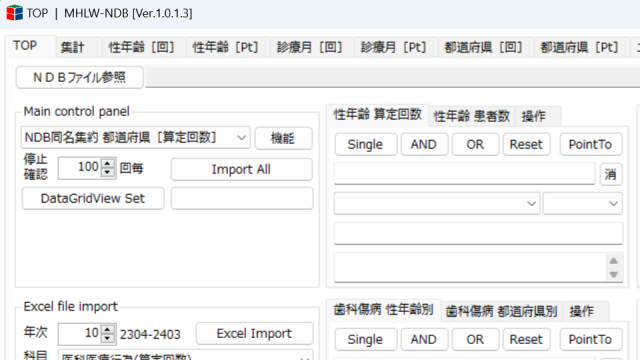Click the Import All button
This screenshot has width=640, height=360.
coord(242,169)
